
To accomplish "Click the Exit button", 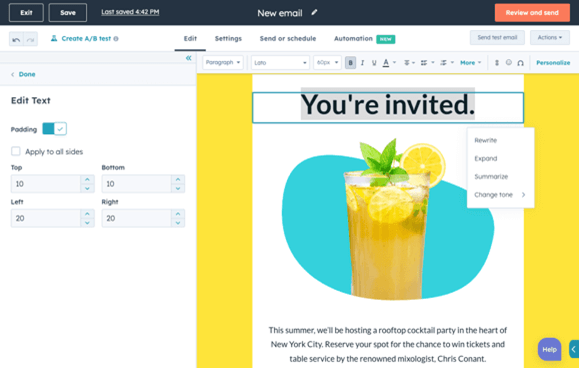I will point(26,13).
